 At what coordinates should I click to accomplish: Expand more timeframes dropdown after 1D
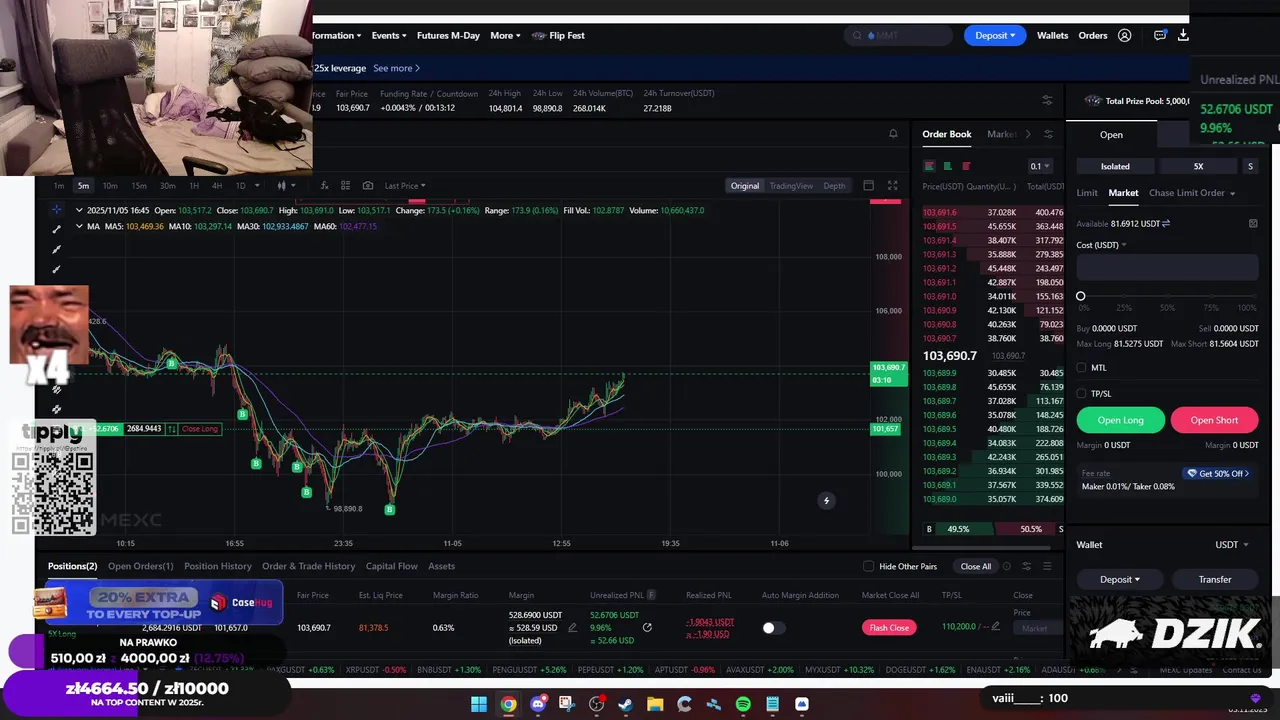tap(257, 185)
